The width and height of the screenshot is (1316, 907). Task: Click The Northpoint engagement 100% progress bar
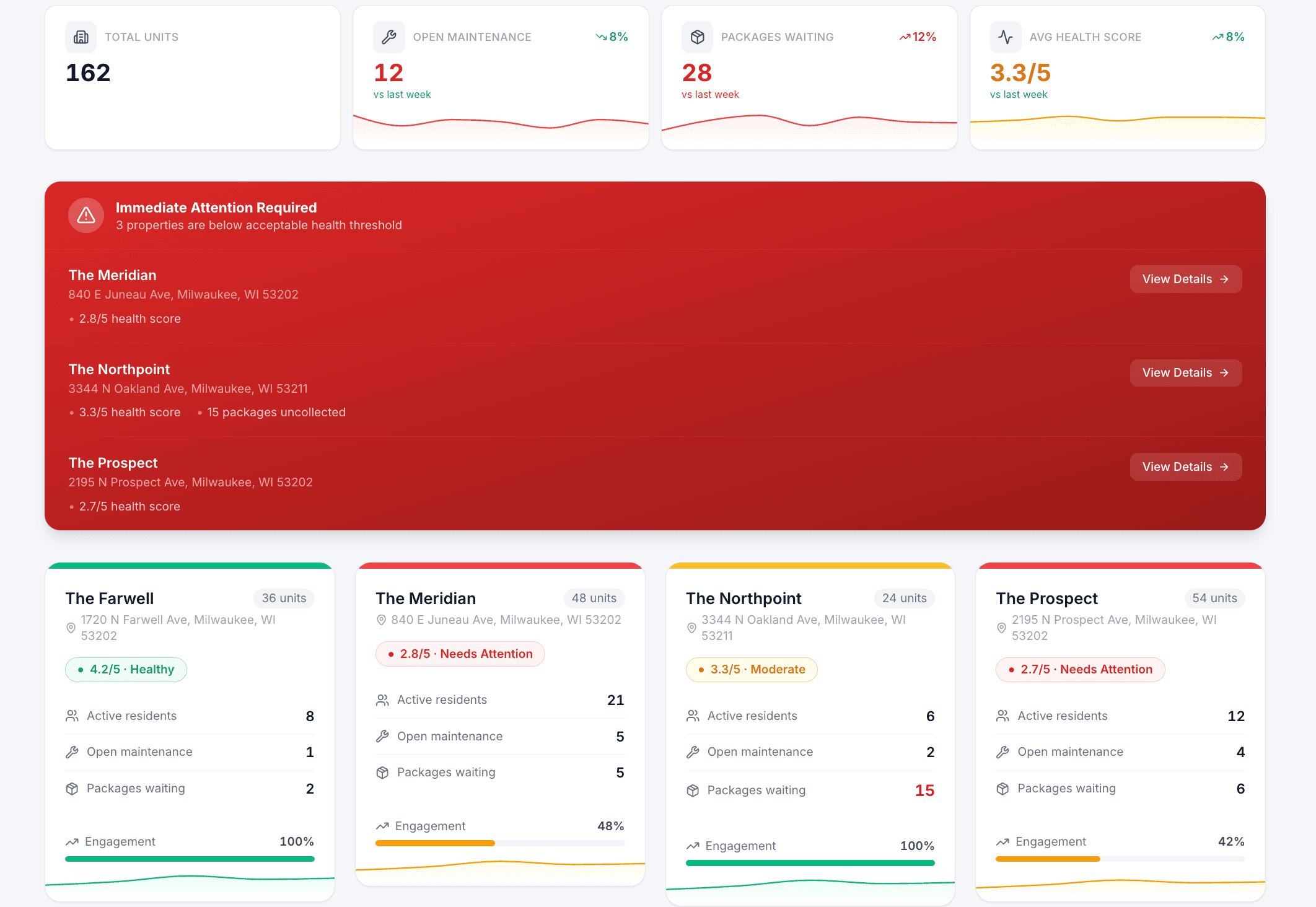[810, 863]
